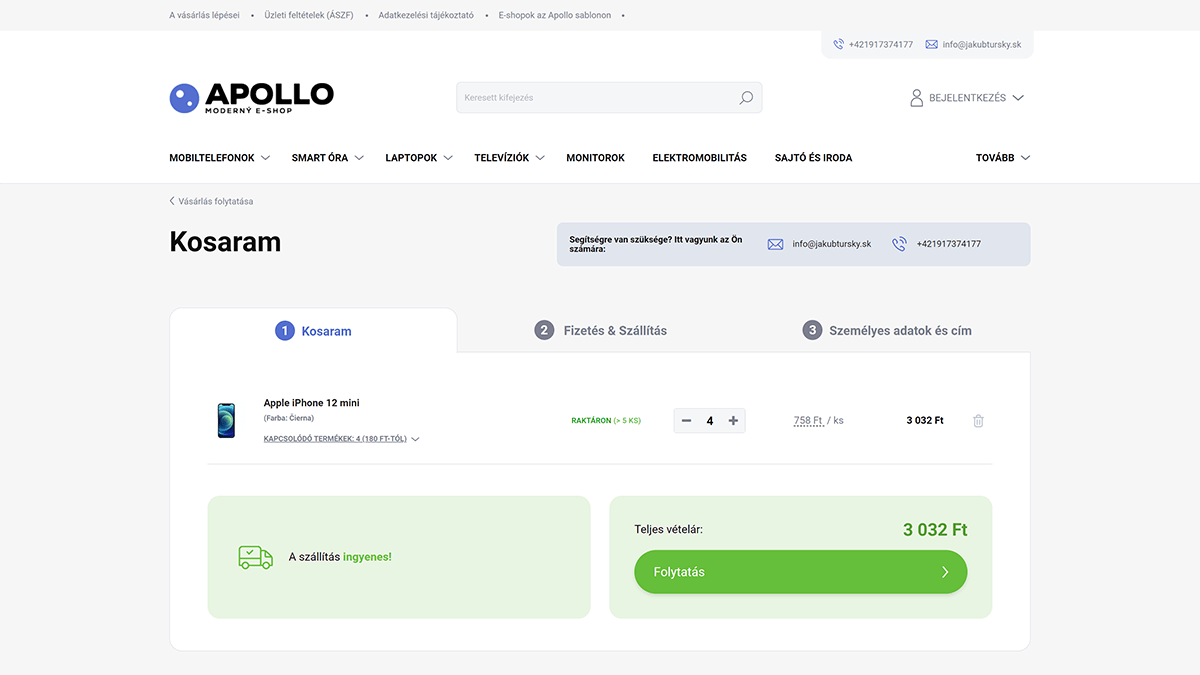Decrease quantity with minus button
Screen dimensions: 1200x675
(x=686, y=421)
